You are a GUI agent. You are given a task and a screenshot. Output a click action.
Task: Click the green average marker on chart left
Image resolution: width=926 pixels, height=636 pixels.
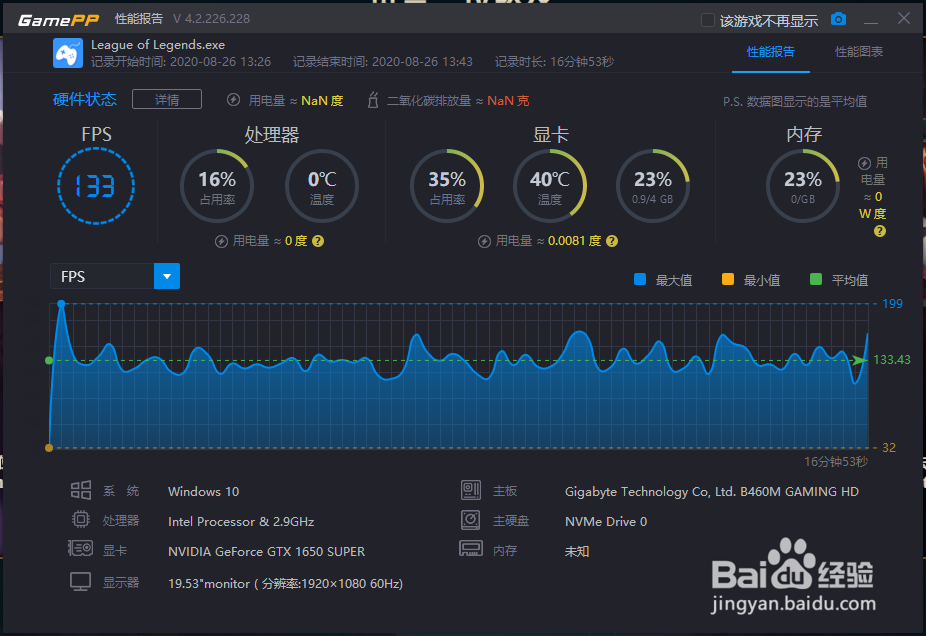click(49, 360)
